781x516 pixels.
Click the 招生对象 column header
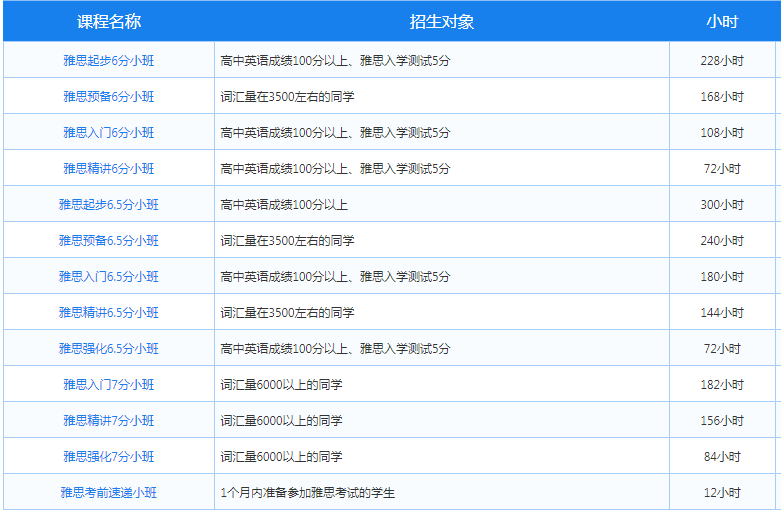tap(441, 22)
